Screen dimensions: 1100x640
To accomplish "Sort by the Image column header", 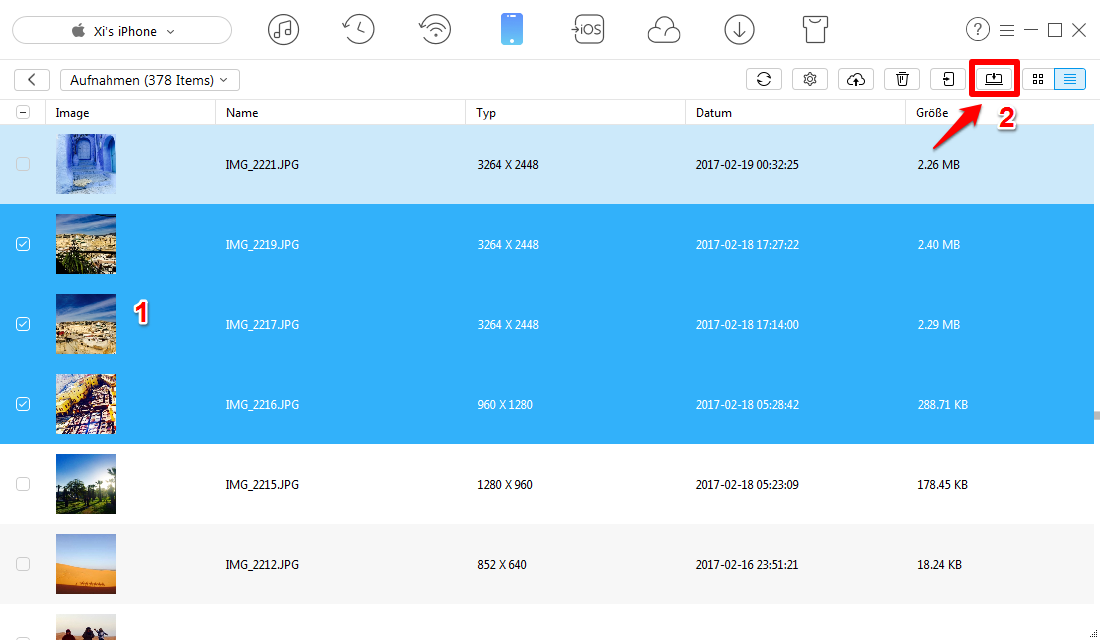I will [130, 112].
